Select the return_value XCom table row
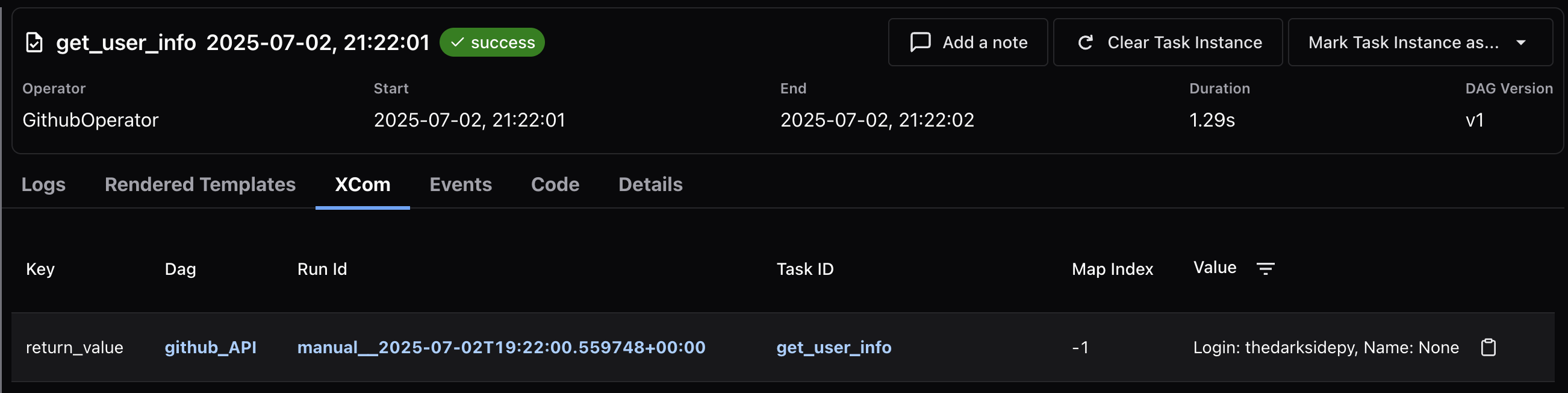The image size is (1568, 393). [609, 348]
